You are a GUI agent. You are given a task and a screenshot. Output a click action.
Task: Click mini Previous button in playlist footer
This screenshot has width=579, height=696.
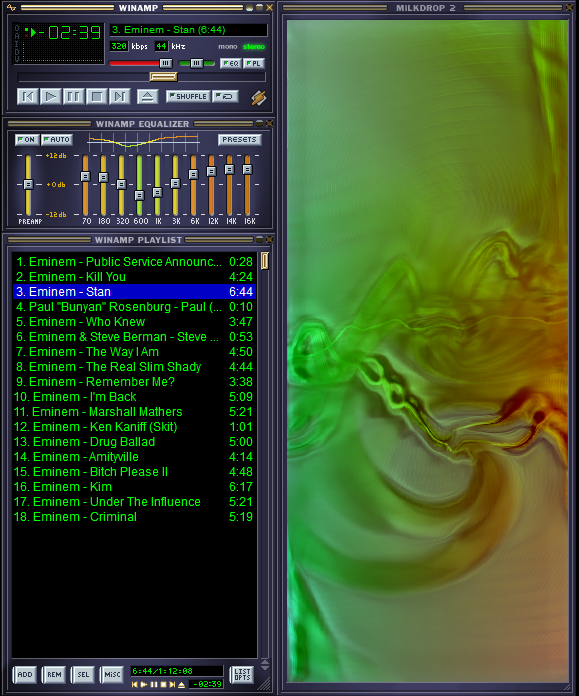pyautogui.click(x=135, y=684)
